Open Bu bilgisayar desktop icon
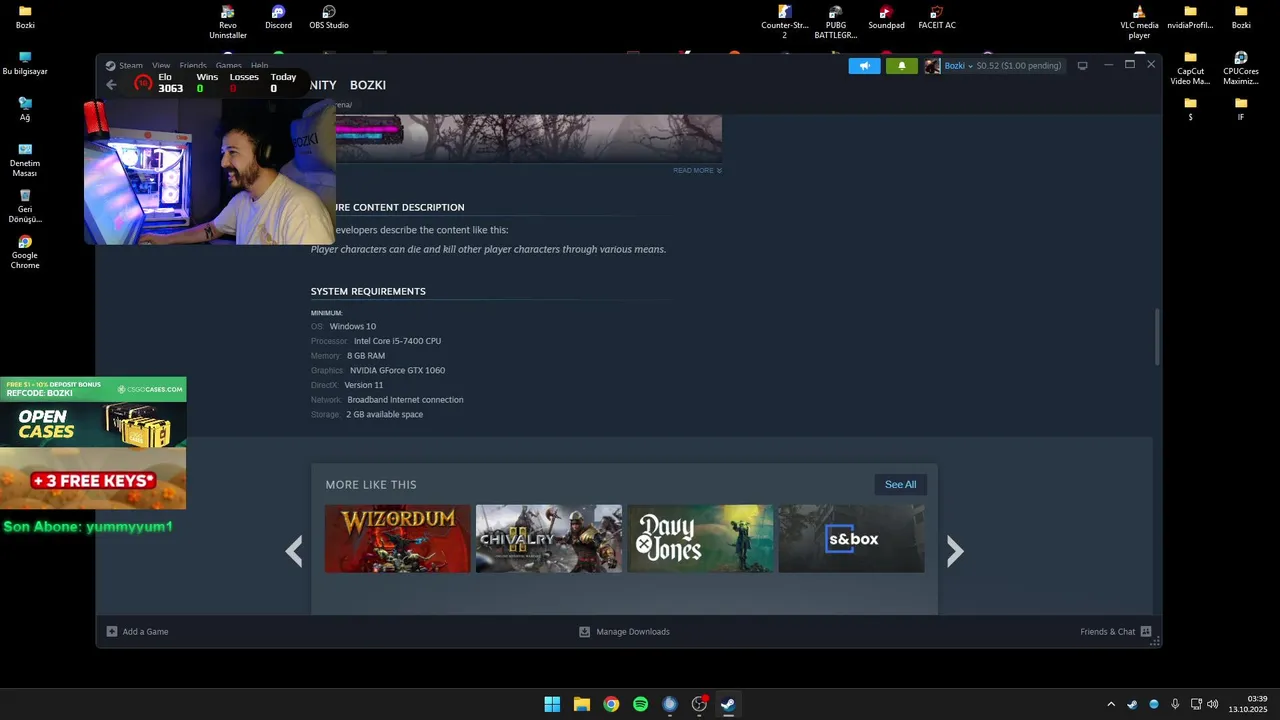The height and width of the screenshot is (720, 1280). pos(25,64)
